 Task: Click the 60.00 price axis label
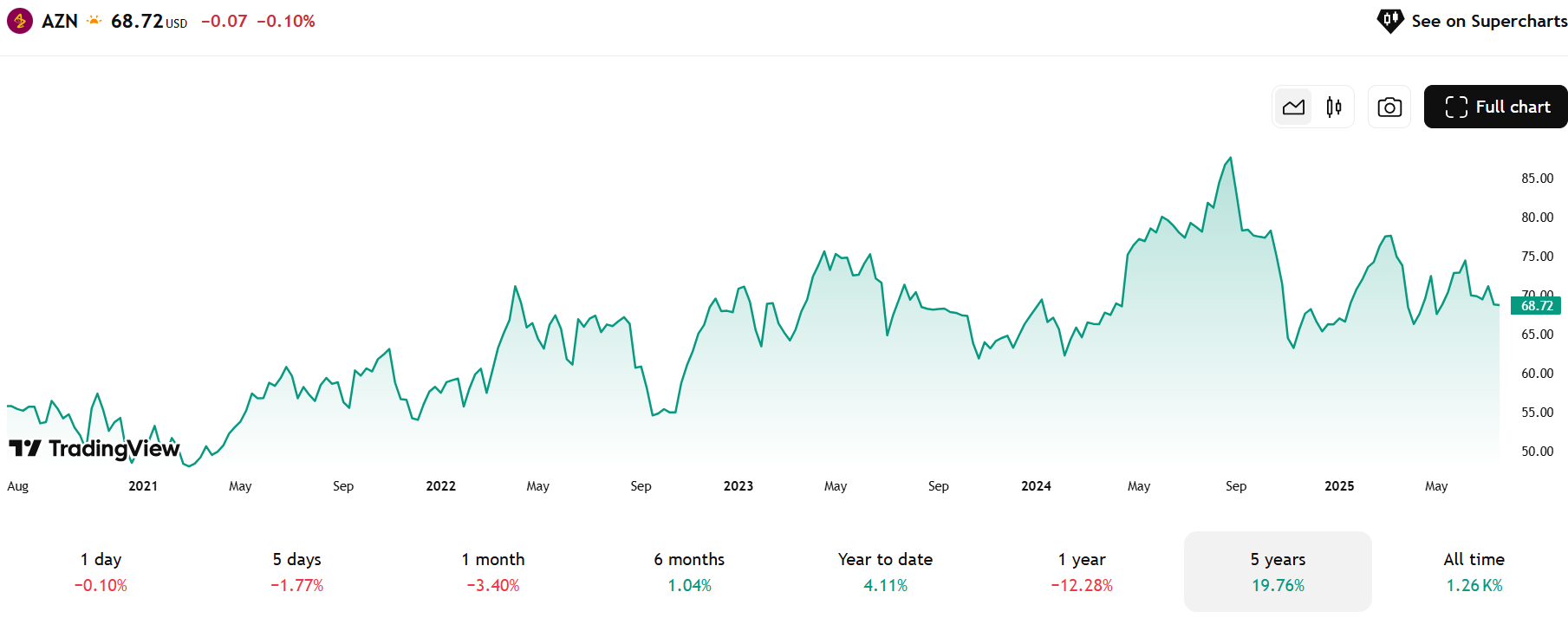point(1538,374)
